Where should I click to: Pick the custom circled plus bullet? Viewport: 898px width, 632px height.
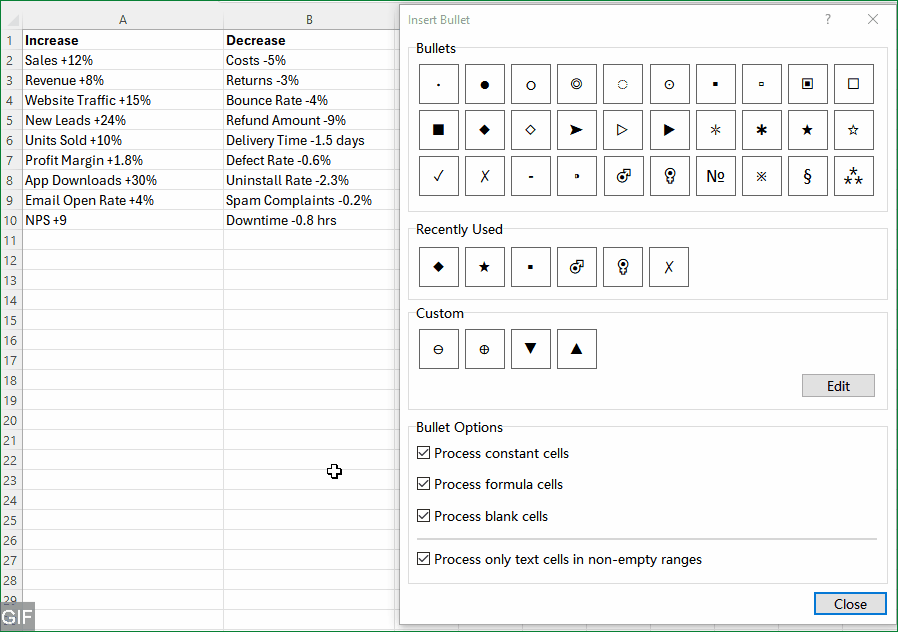[485, 349]
